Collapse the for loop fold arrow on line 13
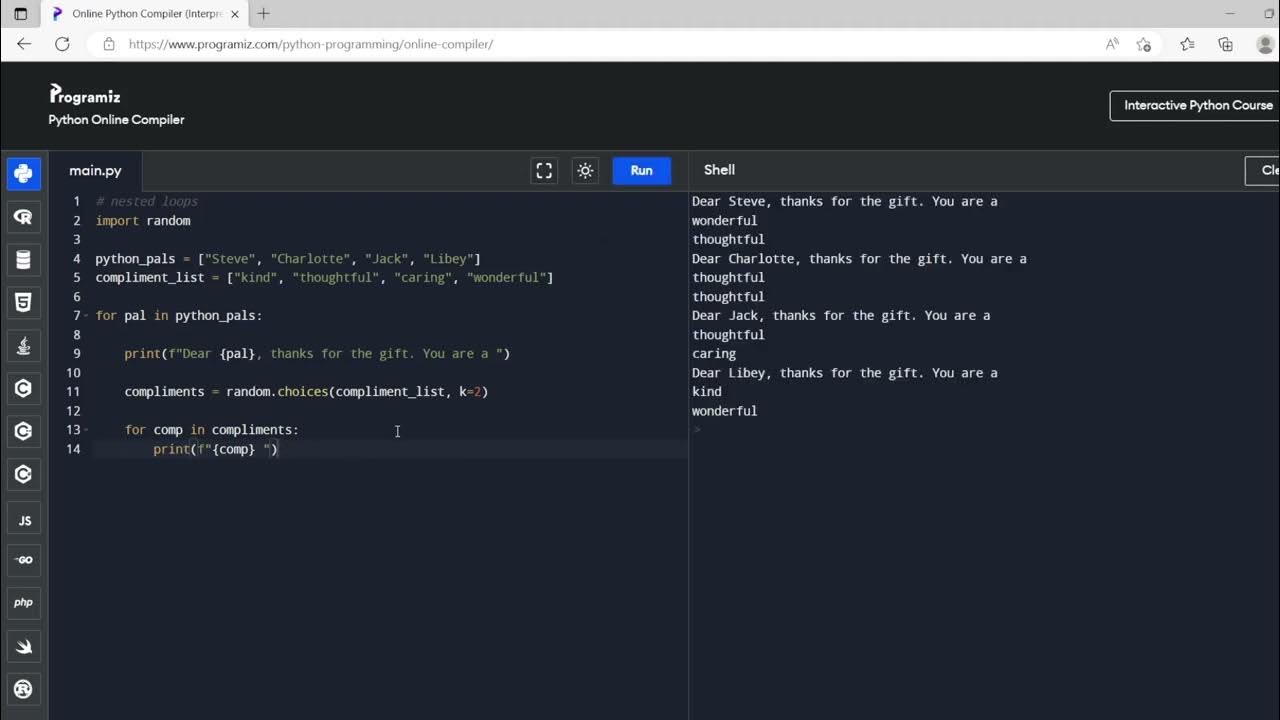1280x720 pixels. (87, 430)
